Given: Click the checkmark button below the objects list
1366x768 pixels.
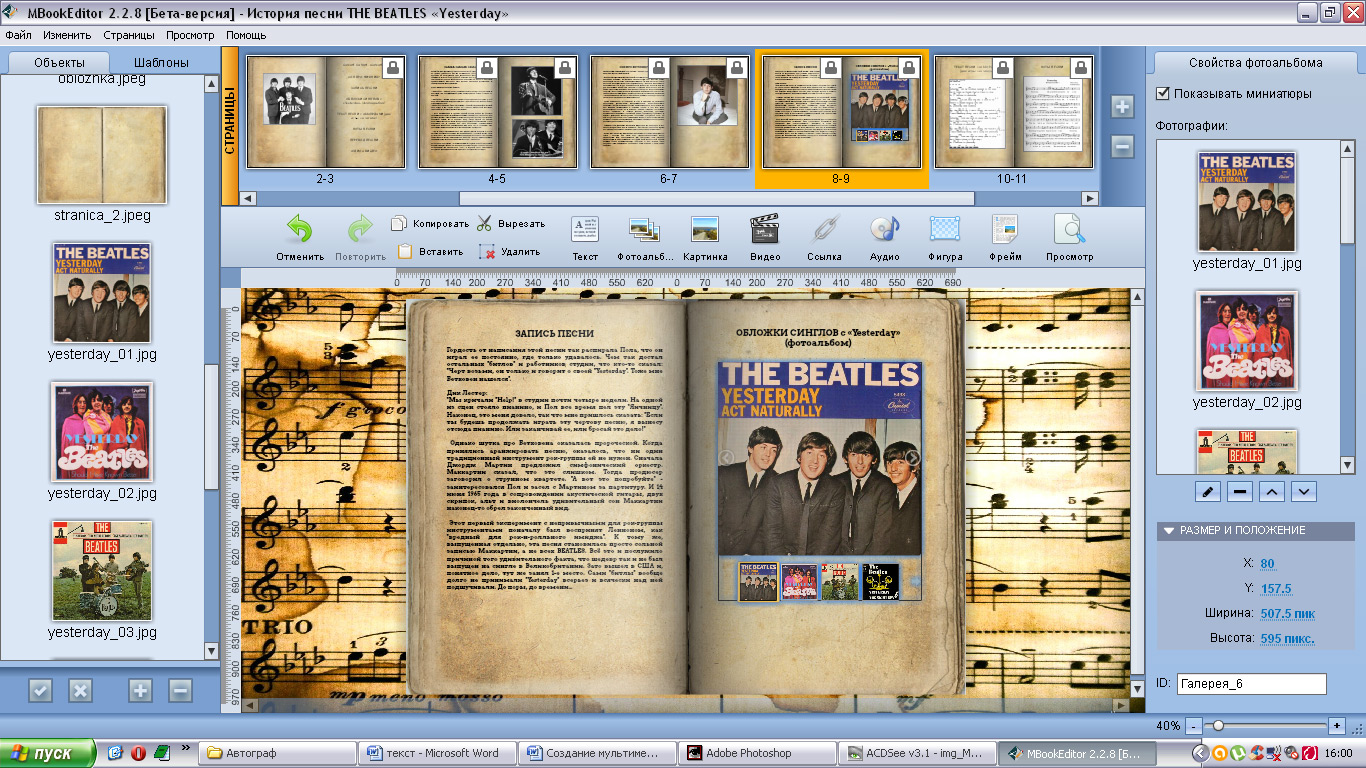Looking at the screenshot, I should pyautogui.click(x=40, y=690).
